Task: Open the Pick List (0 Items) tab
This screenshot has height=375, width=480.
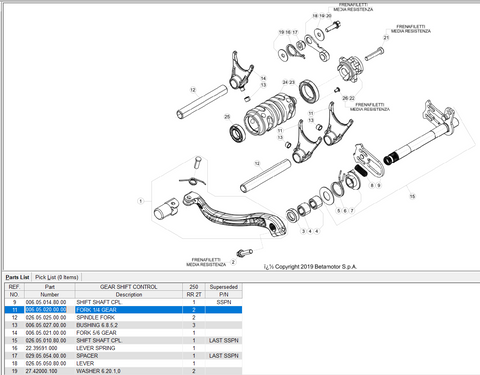Action: coord(57,277)
